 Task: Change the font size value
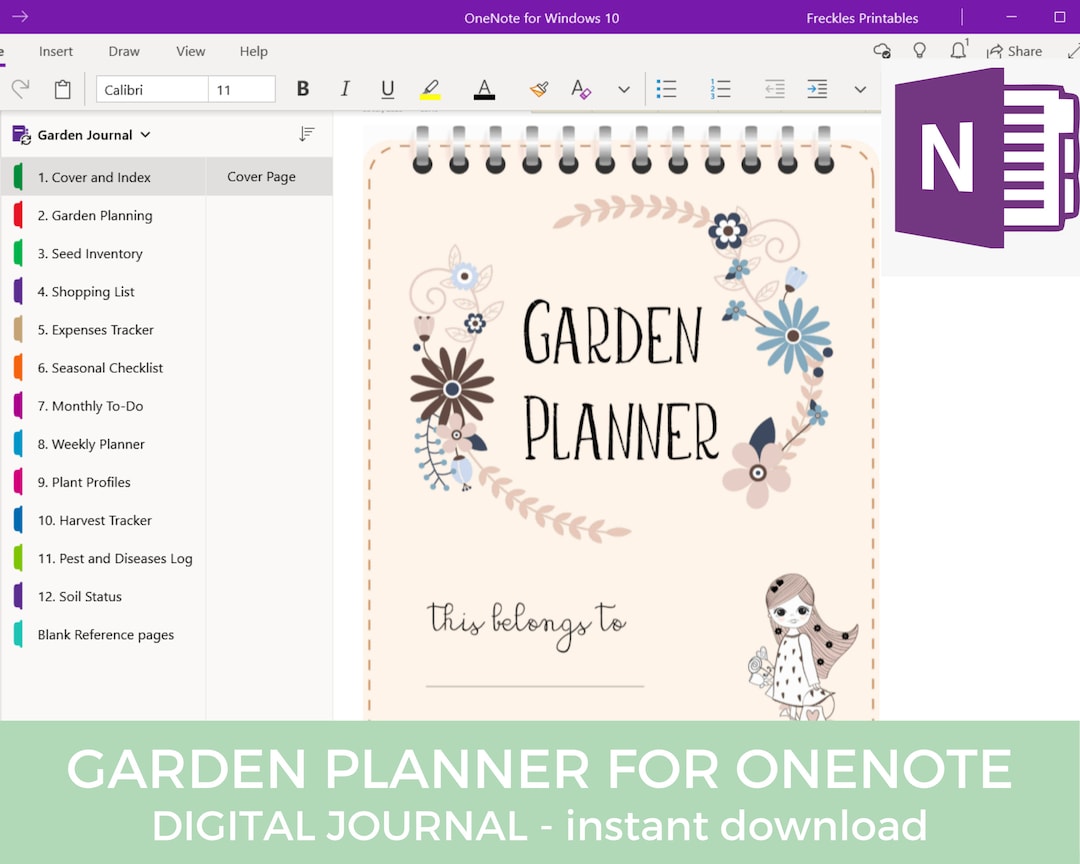tap(241, 89)
